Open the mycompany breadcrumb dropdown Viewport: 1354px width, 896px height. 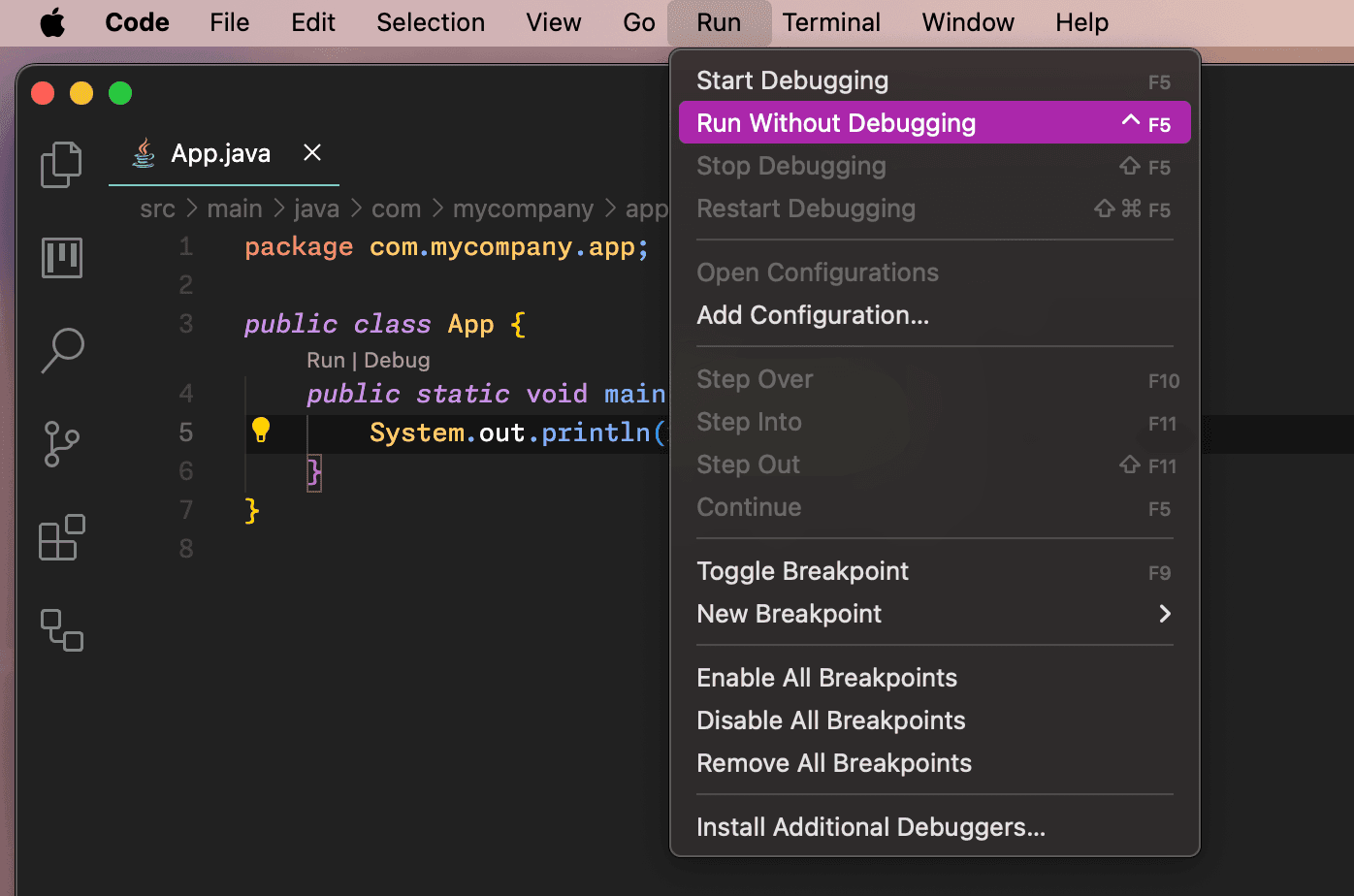523,208
